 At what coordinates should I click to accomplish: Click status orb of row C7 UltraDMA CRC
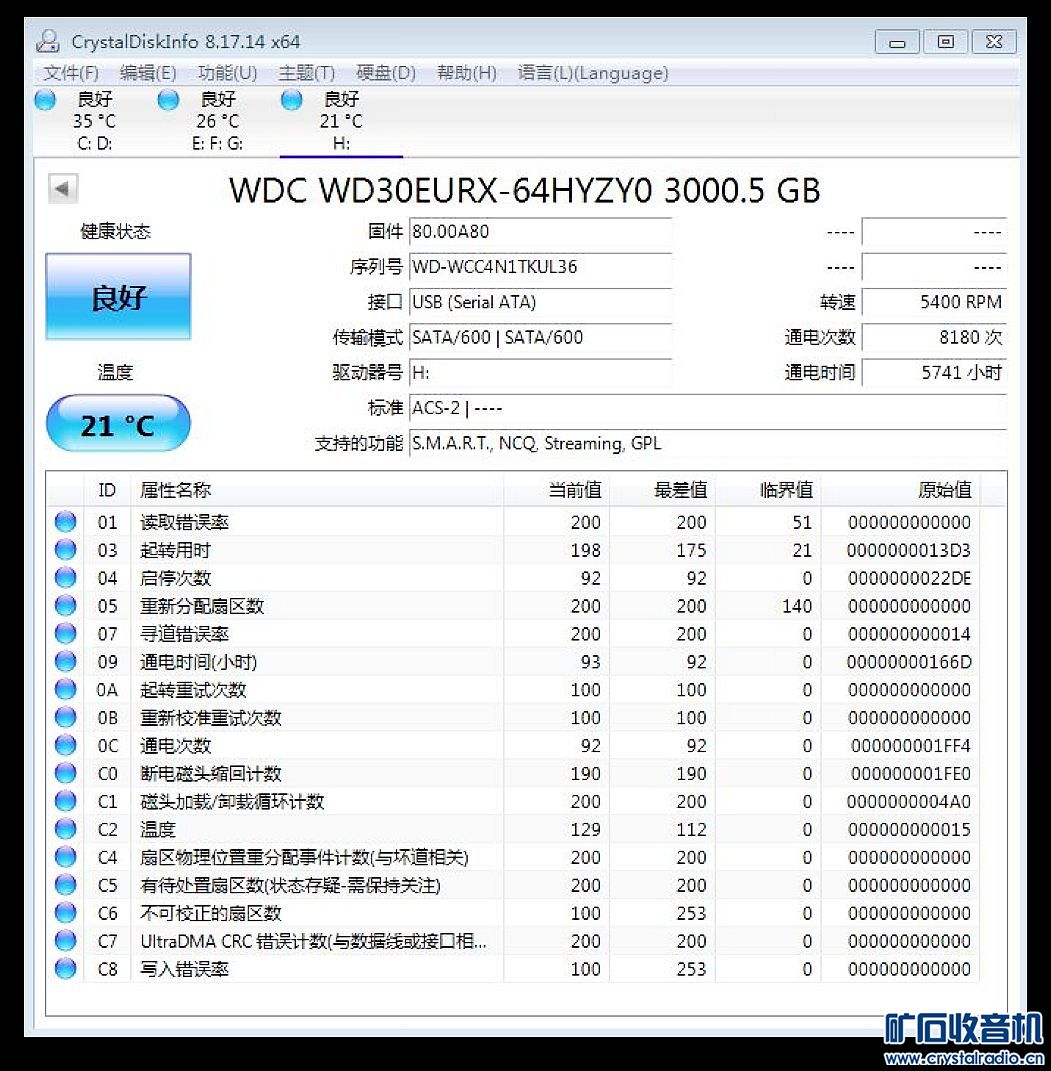pyautogui.click(x=66, y=941)
